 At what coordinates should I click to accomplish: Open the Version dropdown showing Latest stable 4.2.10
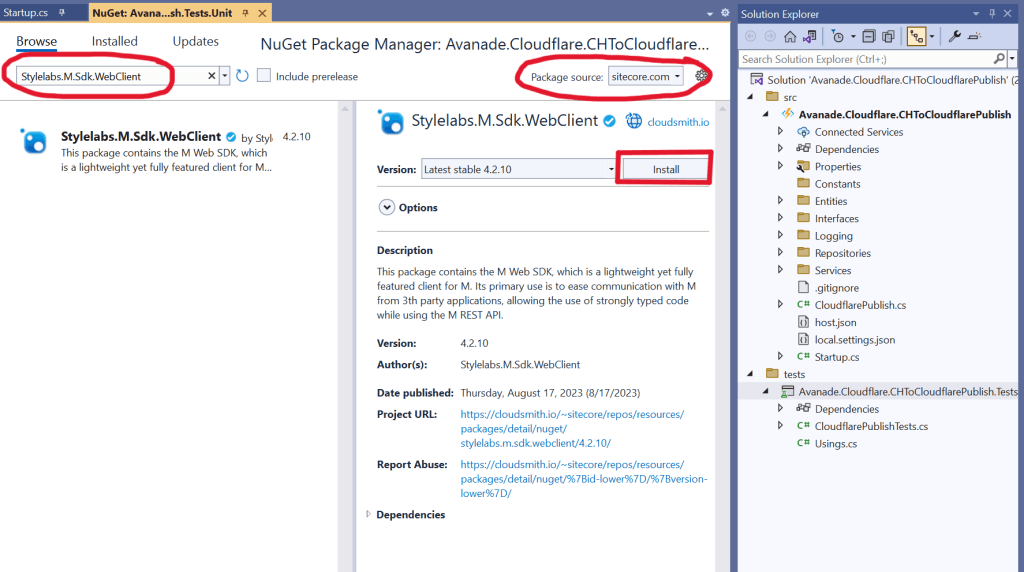518,169
